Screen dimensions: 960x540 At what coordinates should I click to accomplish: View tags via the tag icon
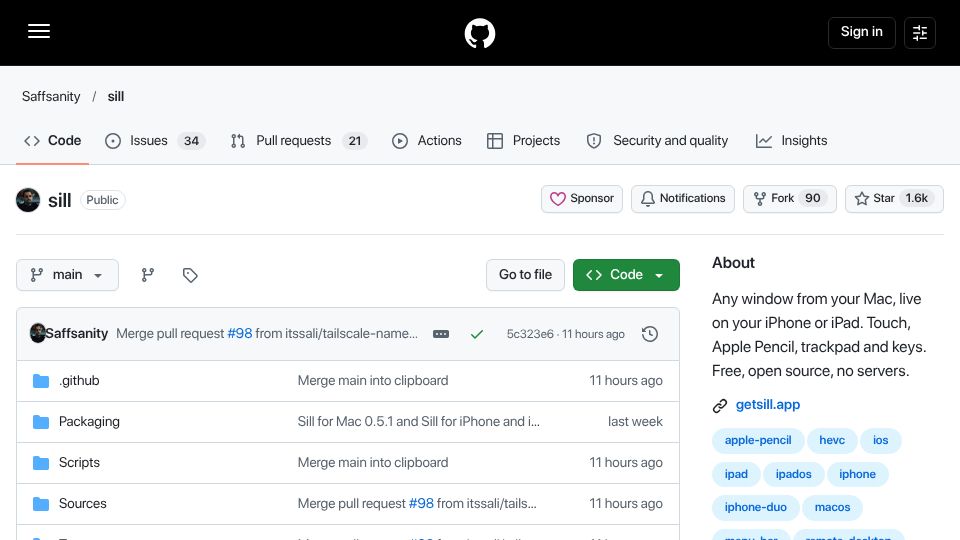pos(190,275)
